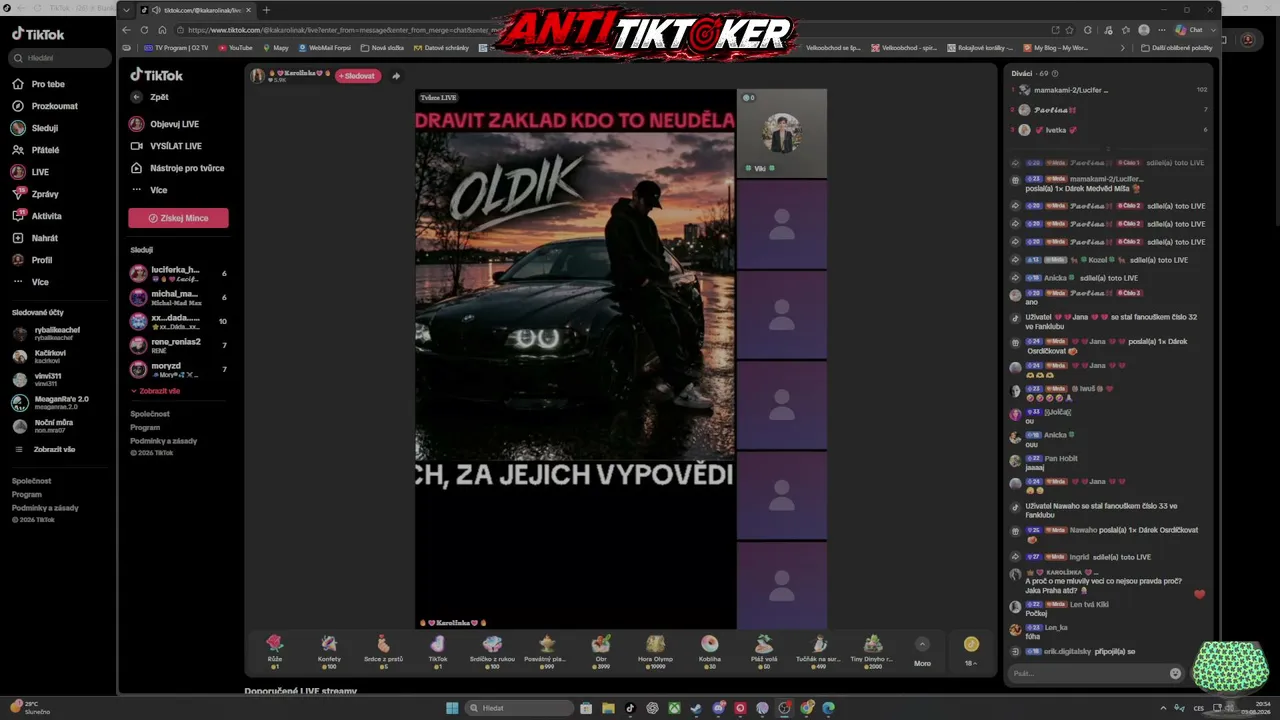Open the inner Více menu under Nástroje
Viewport: 1280px width, 720px height.
[149, 190]
